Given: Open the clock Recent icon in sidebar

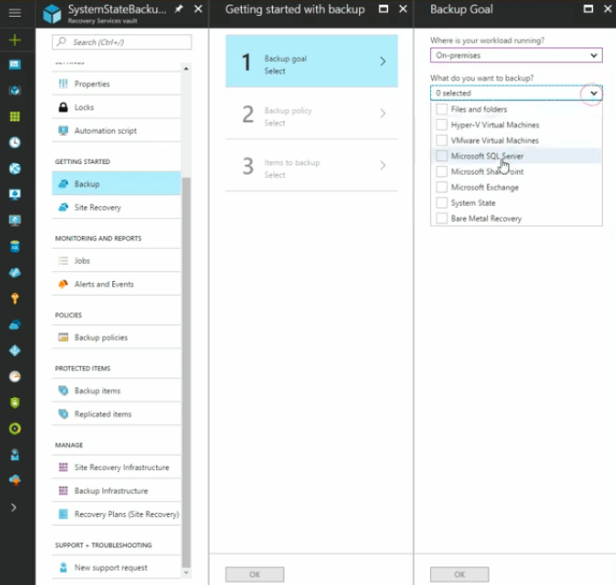Looking at the screenshot, I should coord(15,142).
